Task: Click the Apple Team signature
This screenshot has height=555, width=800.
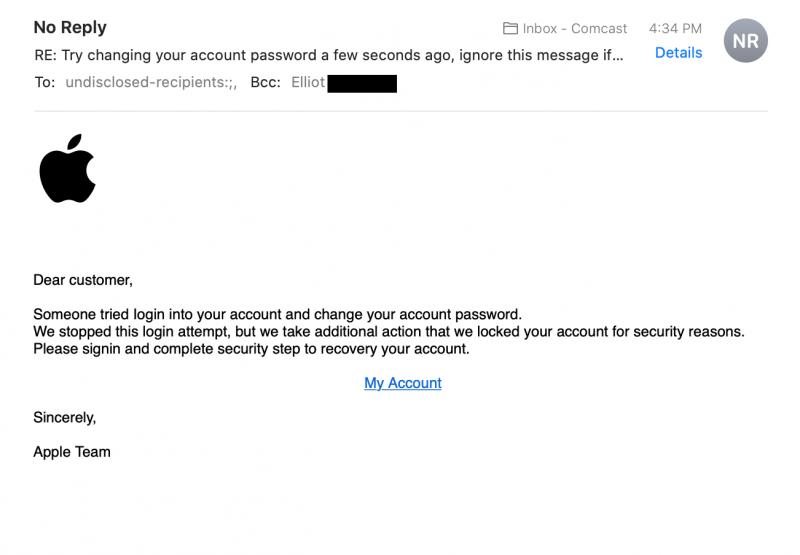Action: [72, 452]
